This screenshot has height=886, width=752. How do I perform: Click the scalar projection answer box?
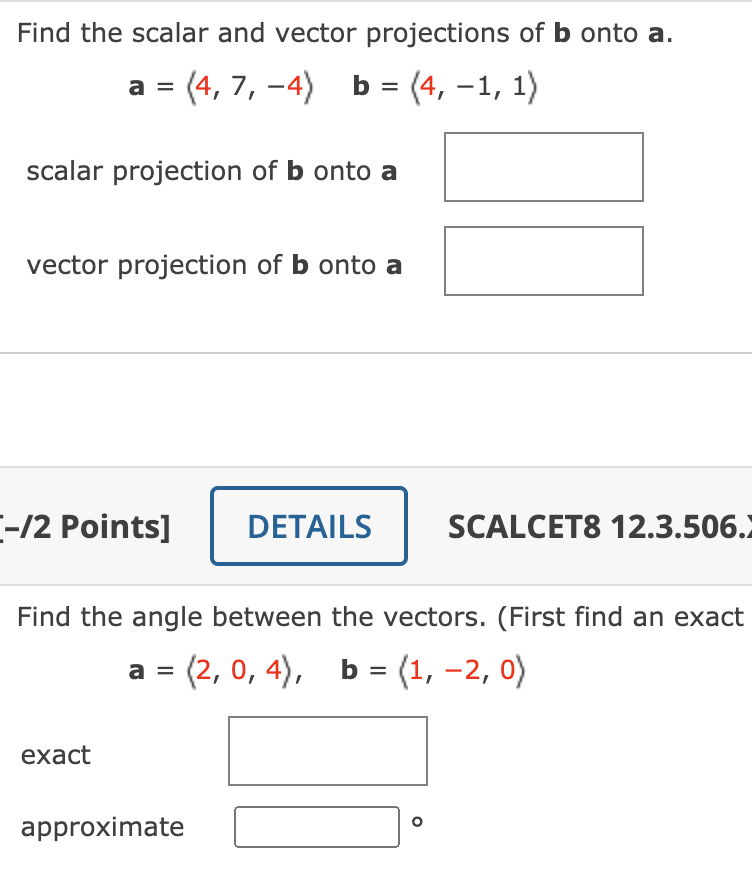(543, 167)
